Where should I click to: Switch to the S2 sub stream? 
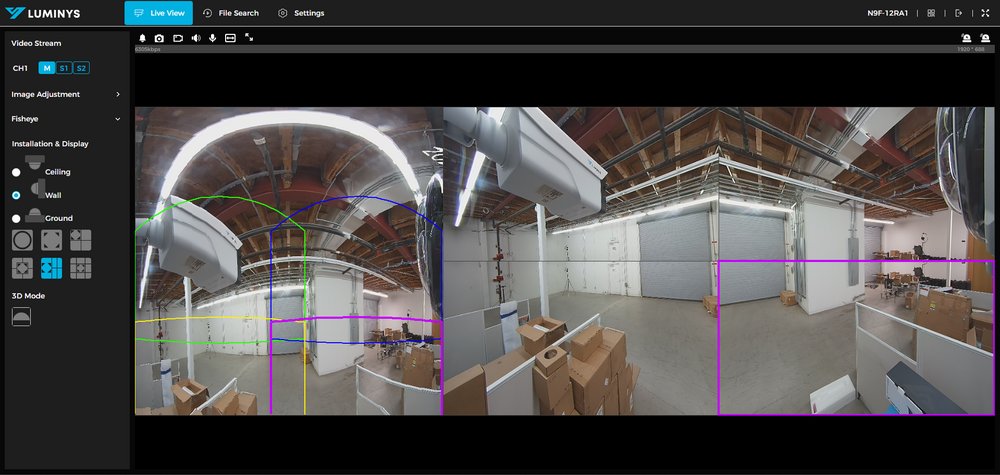click(81, 68)
